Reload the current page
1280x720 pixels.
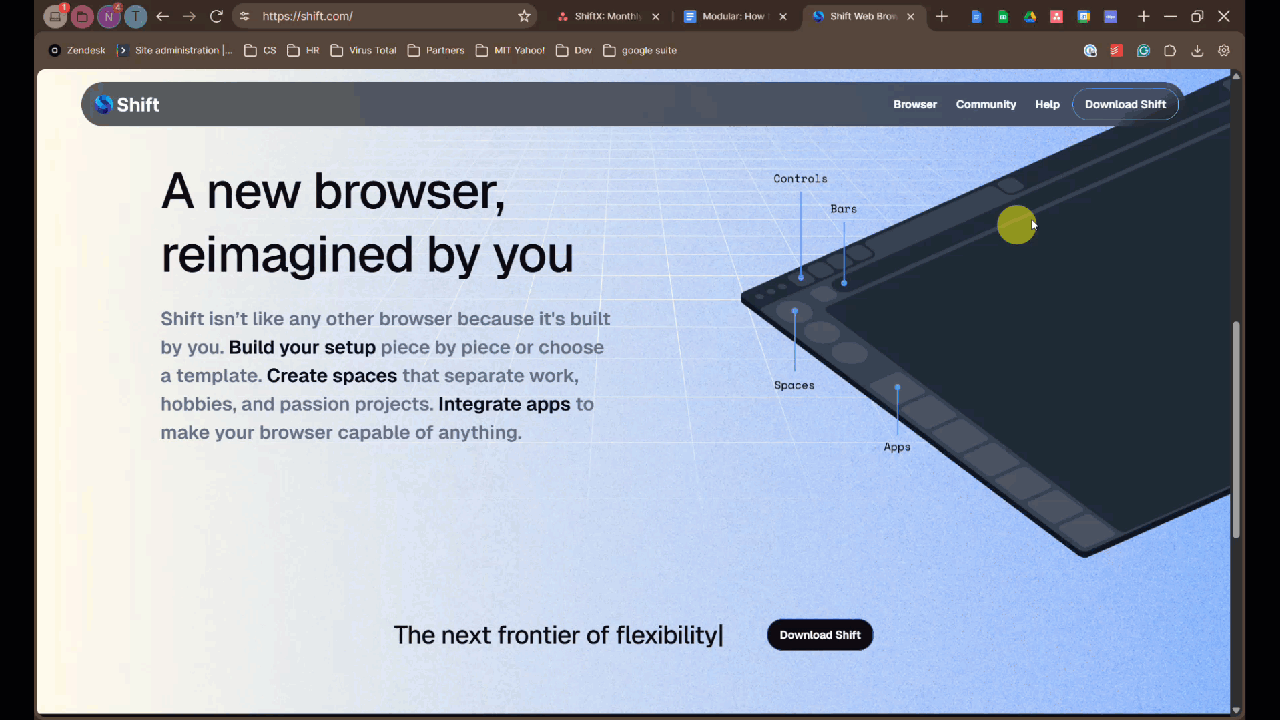tap(216, 16)
